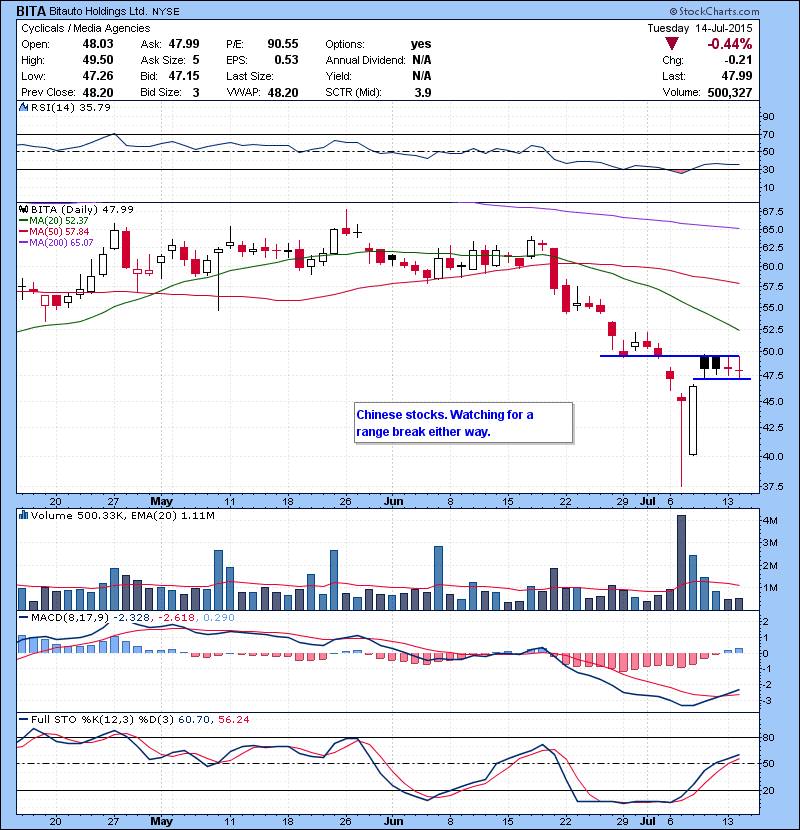Click the Annual Dividend N/A value
Image resolution: width=800 pixels, height=830 pixels.
point(421,60)
